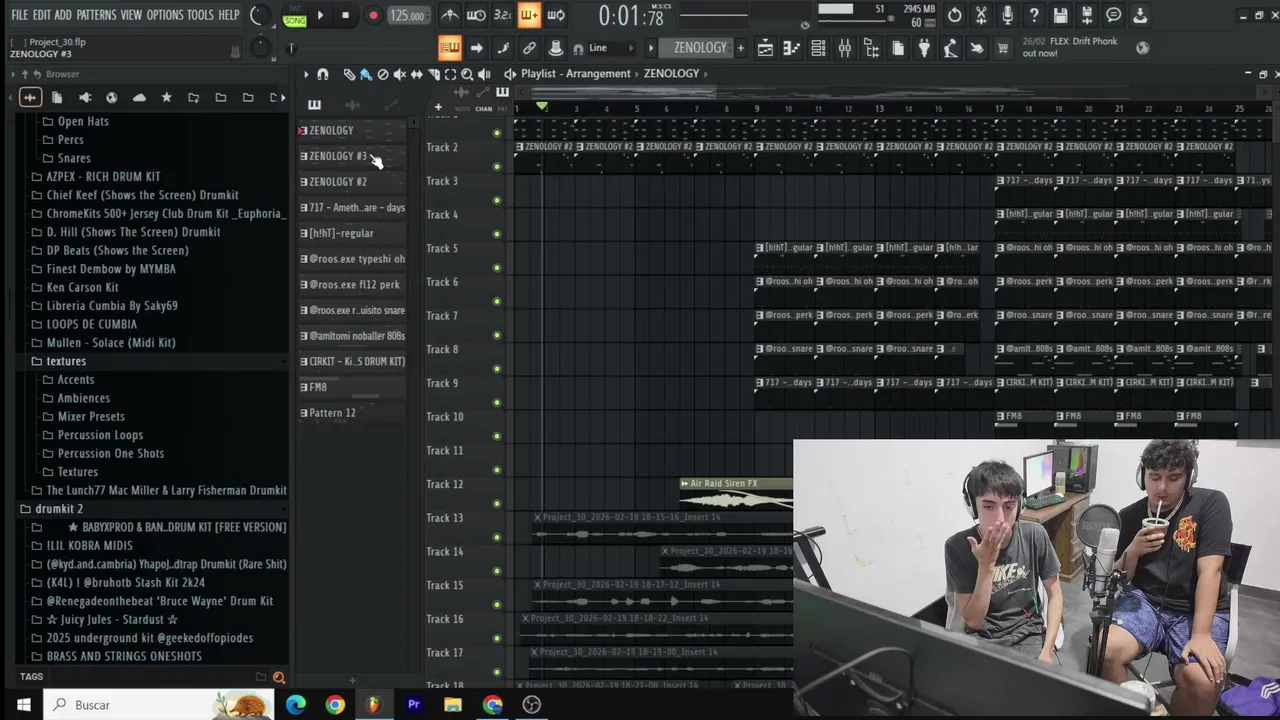Toggle PAT/SONG mode switch
Image resolution: width=1280 pixels, height=720 pixels.
295,15
